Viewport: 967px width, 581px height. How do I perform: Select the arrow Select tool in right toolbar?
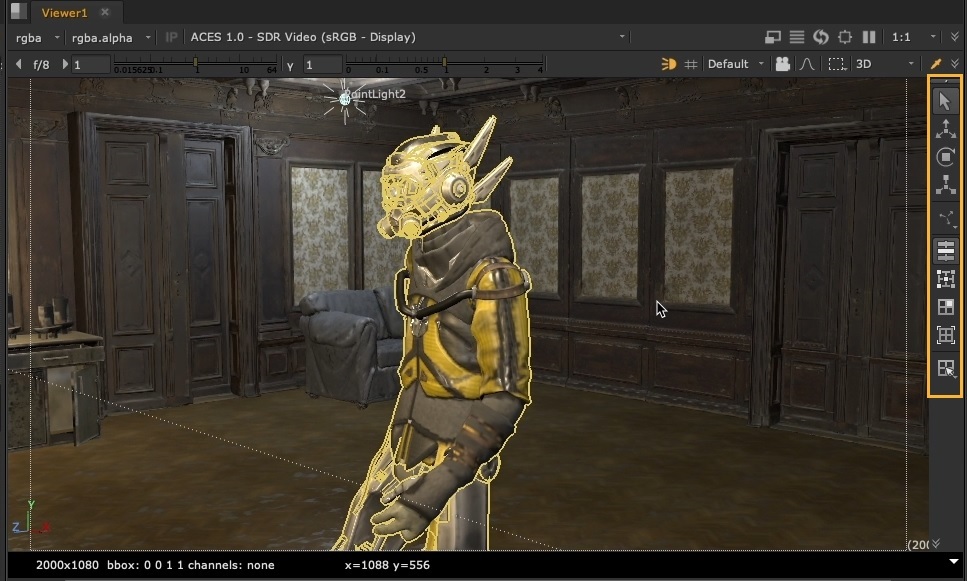tap(945, 100)
